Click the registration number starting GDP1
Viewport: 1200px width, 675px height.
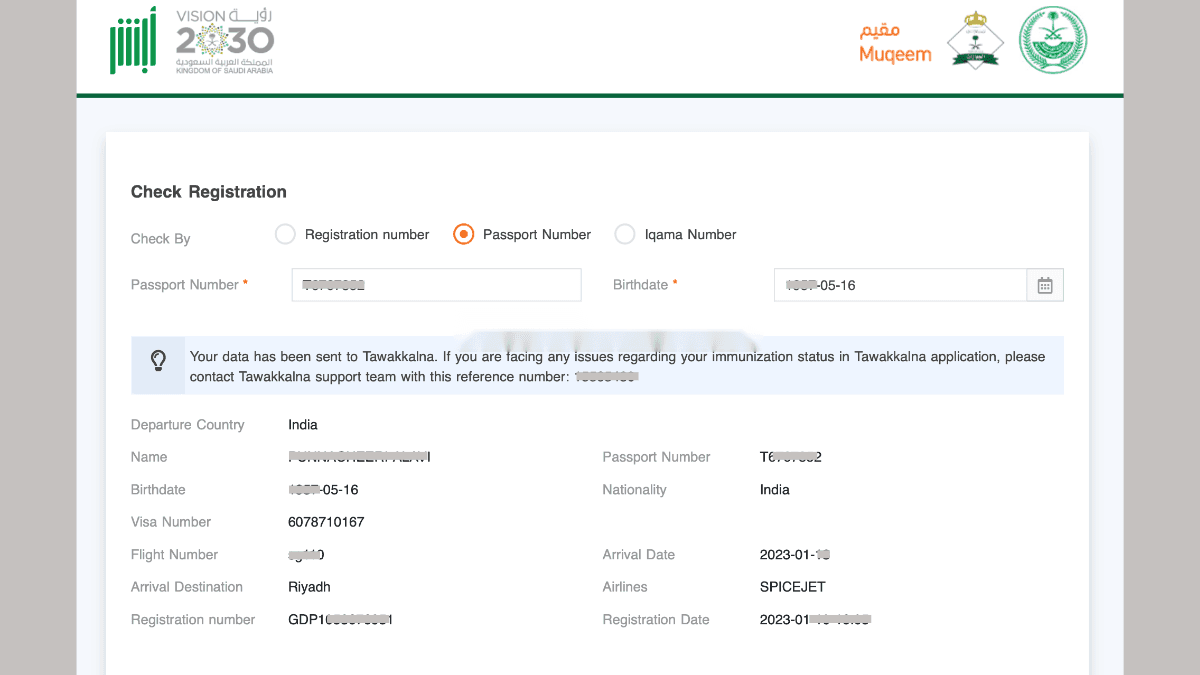(x=340, y=620)
